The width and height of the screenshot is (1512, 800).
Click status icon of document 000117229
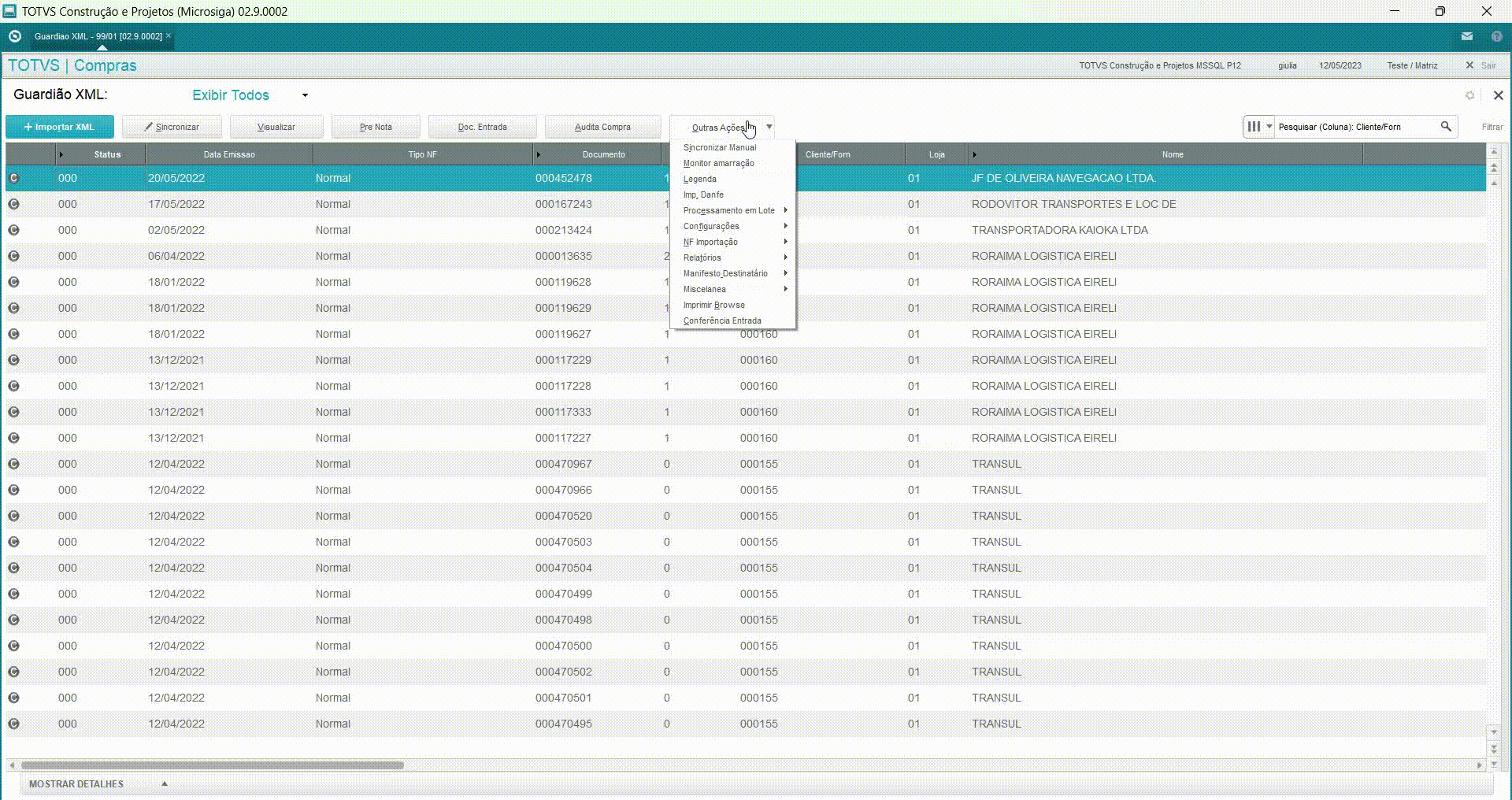13,360
